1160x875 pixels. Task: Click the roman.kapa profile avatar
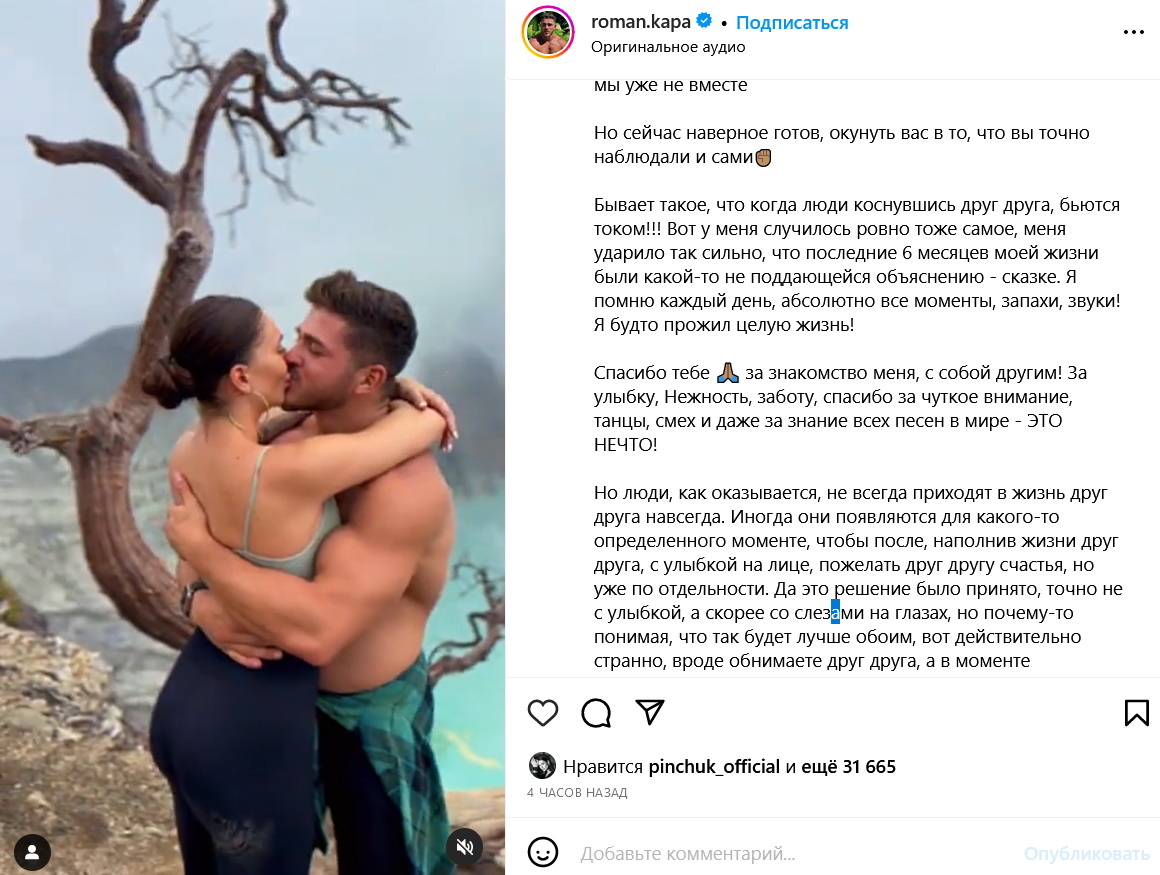548,32
